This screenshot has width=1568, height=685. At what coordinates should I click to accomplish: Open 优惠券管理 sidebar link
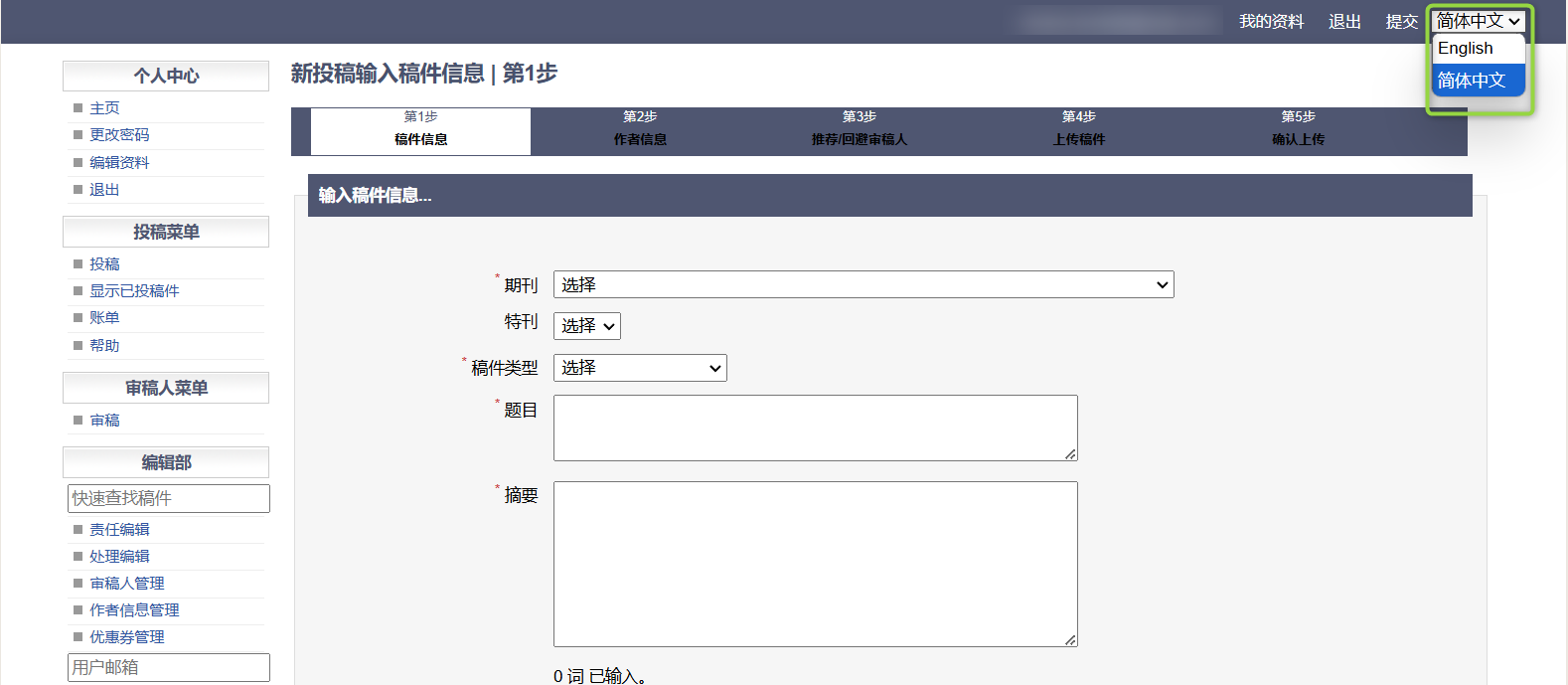pos(127,637)
